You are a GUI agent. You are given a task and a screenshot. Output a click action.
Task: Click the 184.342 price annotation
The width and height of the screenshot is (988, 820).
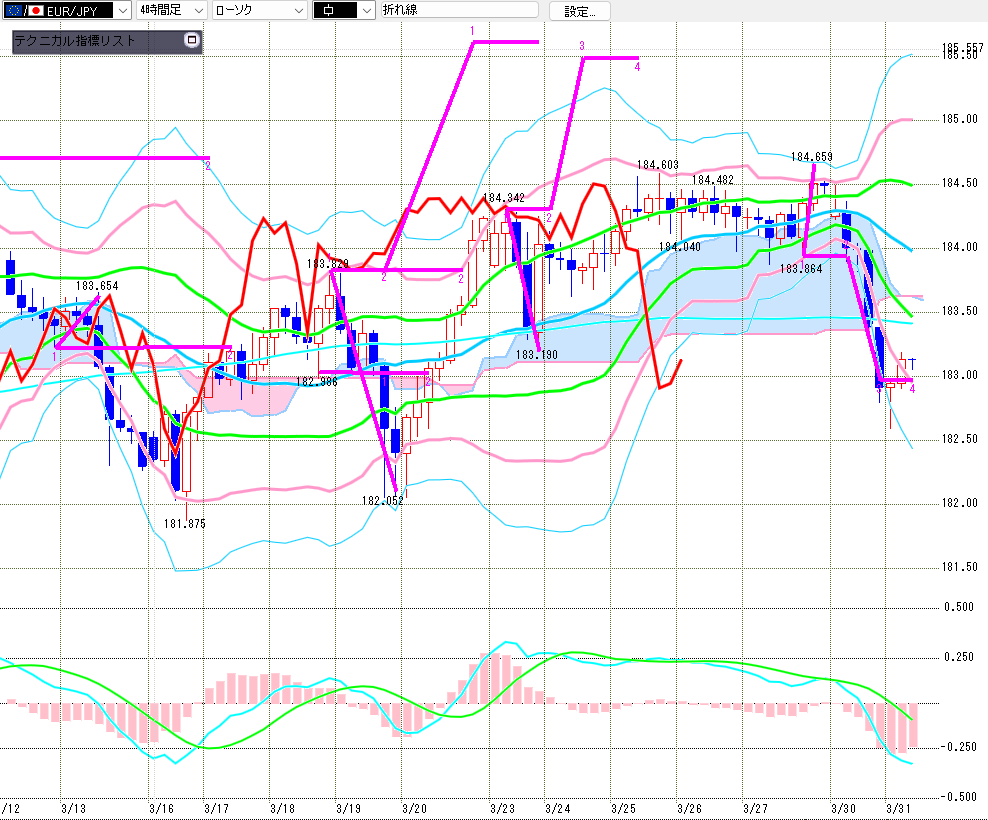pos(503,198)
